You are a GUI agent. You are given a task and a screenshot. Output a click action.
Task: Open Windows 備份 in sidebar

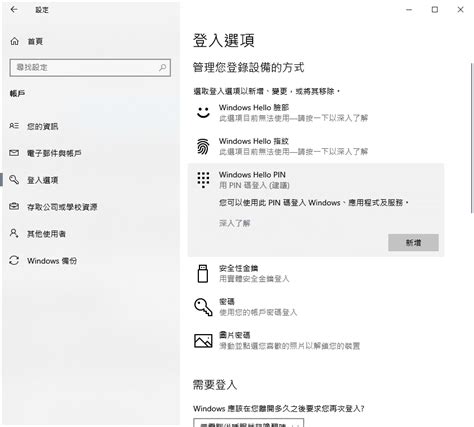91,261
